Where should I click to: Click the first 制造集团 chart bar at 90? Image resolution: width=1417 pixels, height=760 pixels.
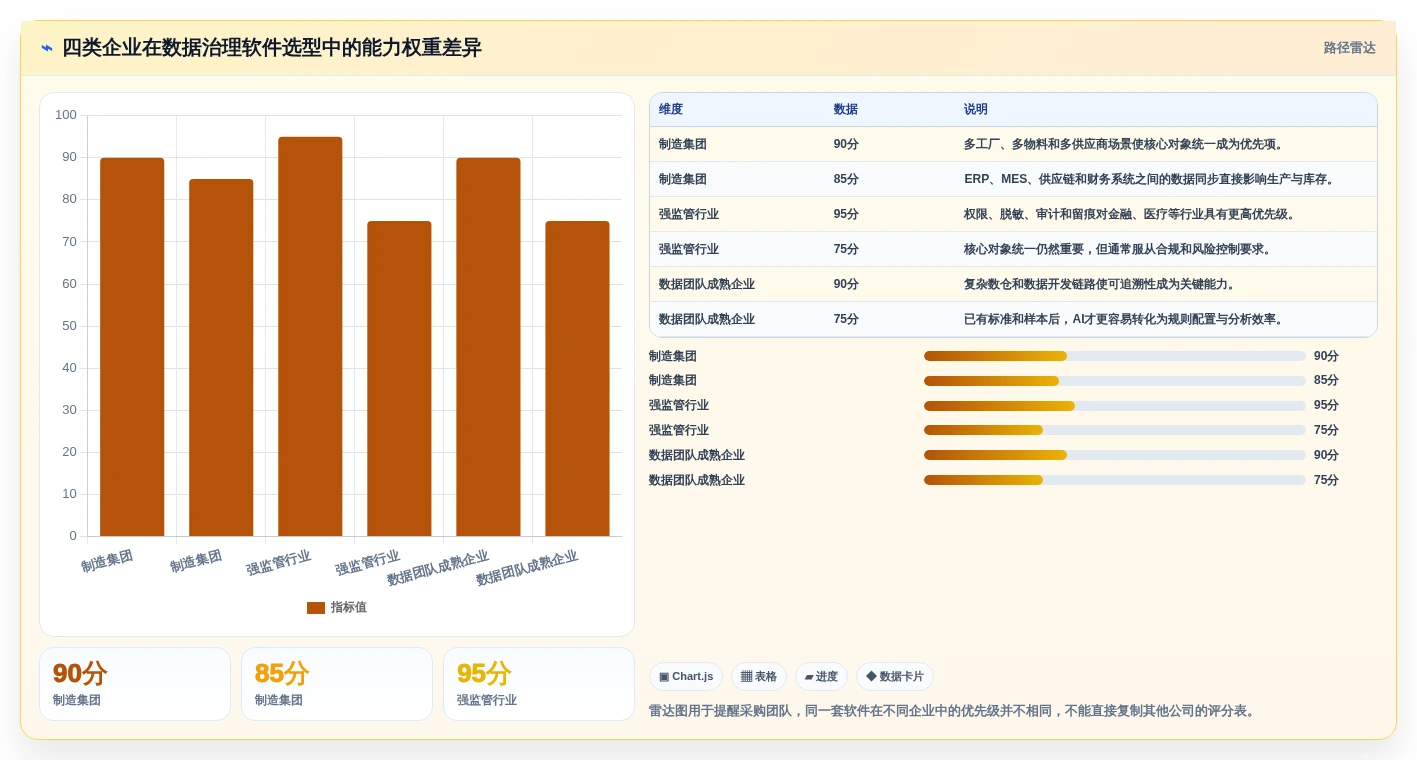(132, 347)
